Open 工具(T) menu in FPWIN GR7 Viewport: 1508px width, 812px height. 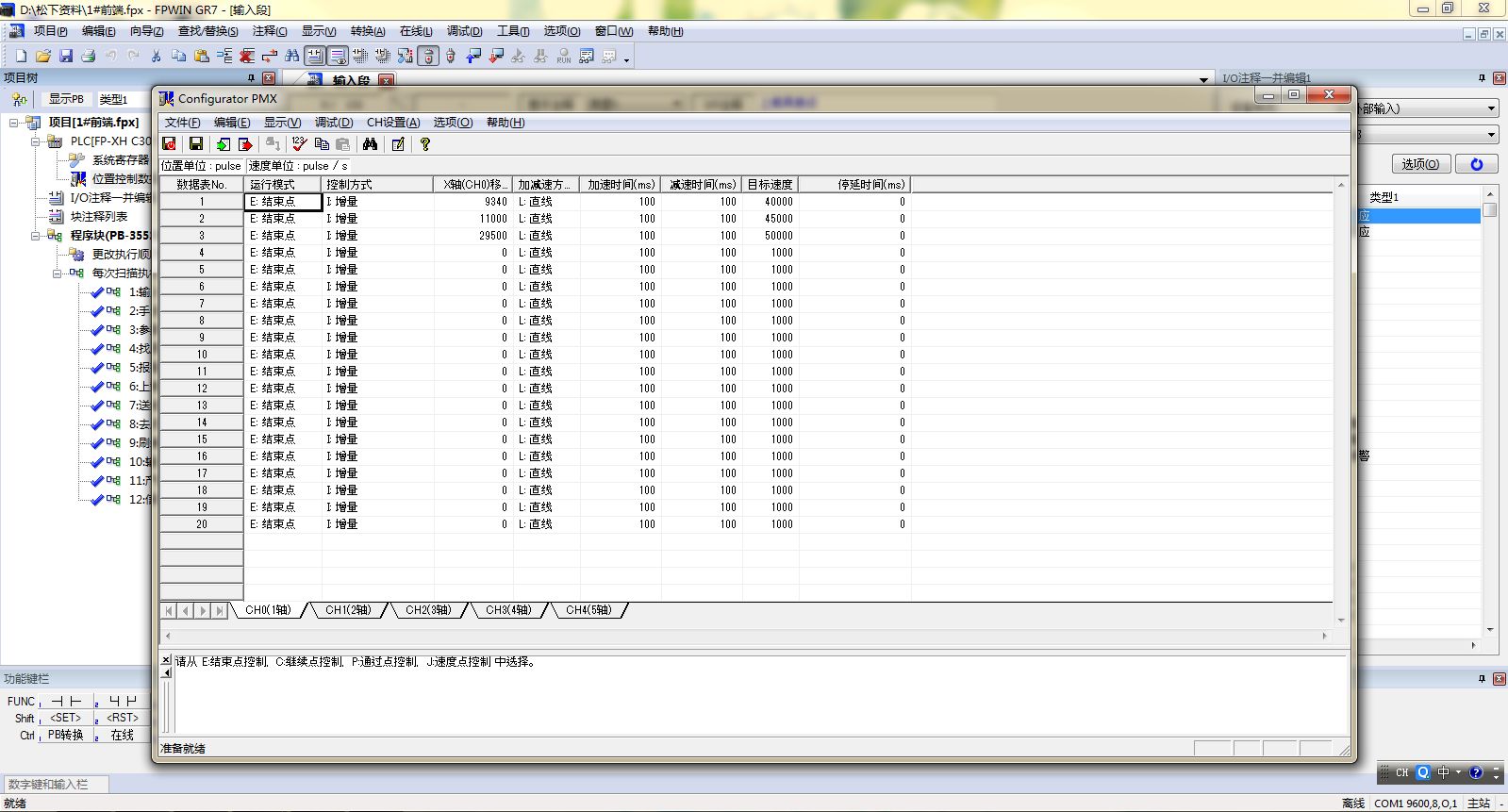[x=513, y=31]
